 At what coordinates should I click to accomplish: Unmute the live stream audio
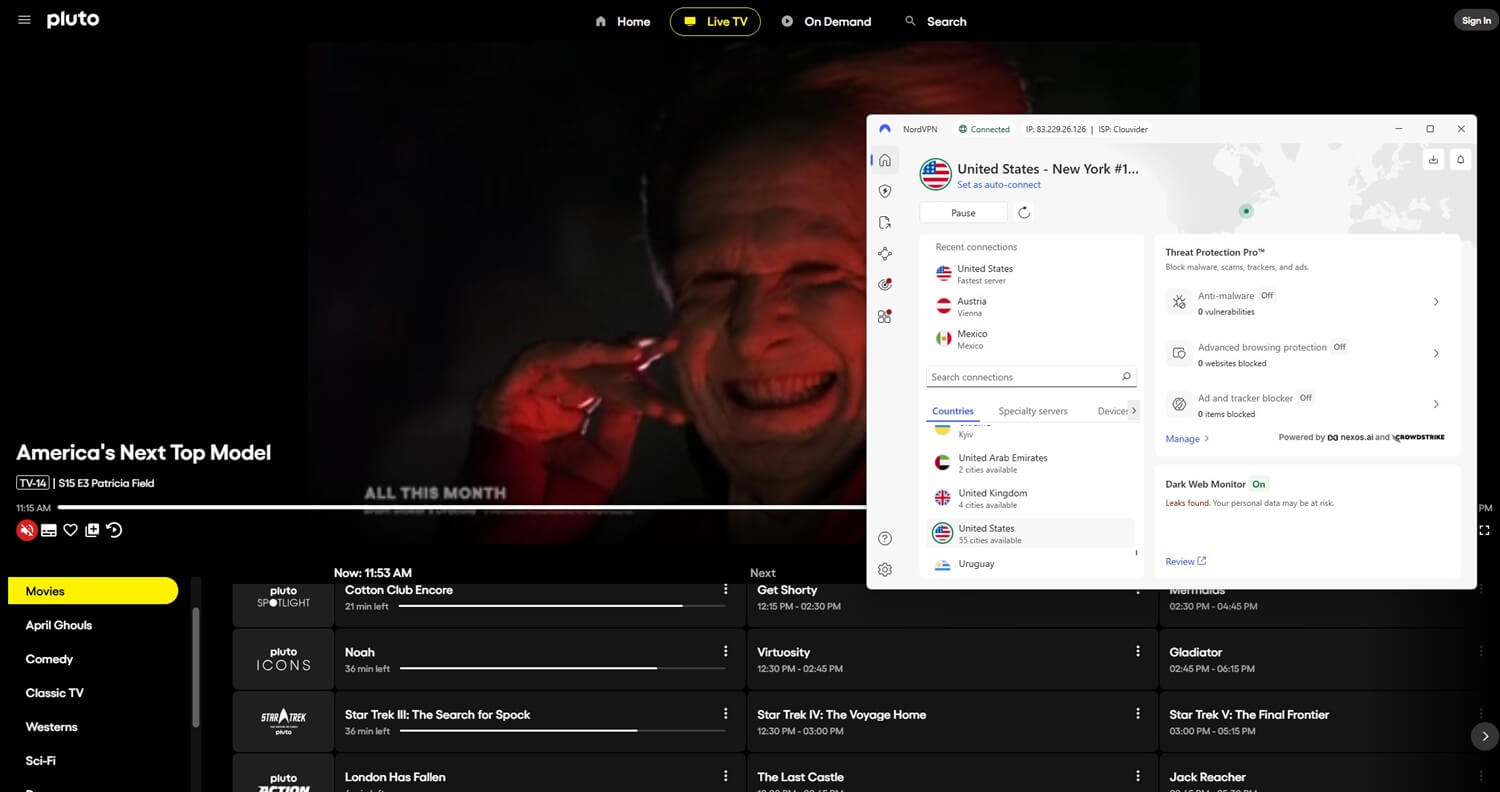click(x=26, y=530)
